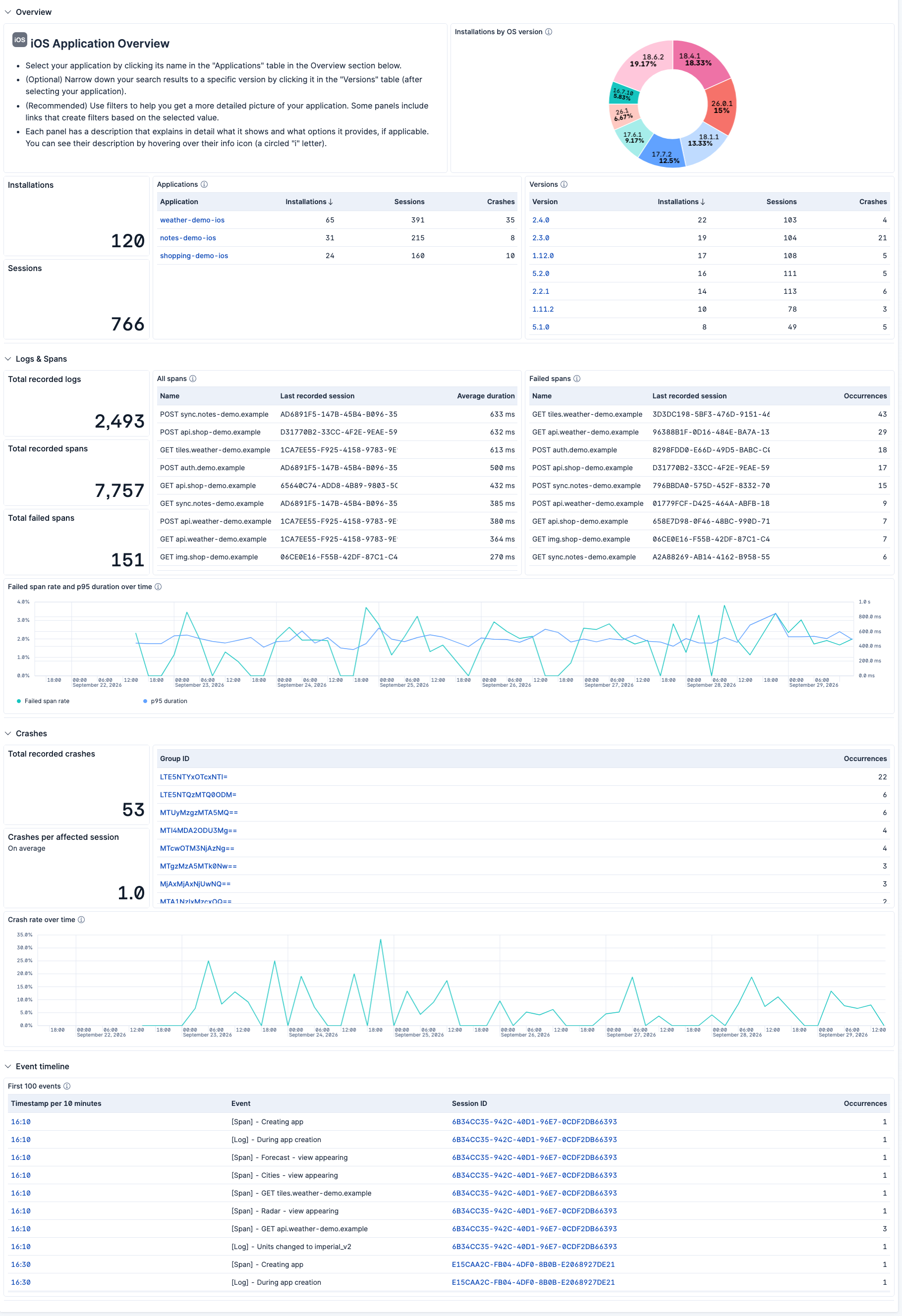This screenshot has height=1316, width=902.
Task: Click Occurrences header in crash Group ID table
Action: (865, 759)
